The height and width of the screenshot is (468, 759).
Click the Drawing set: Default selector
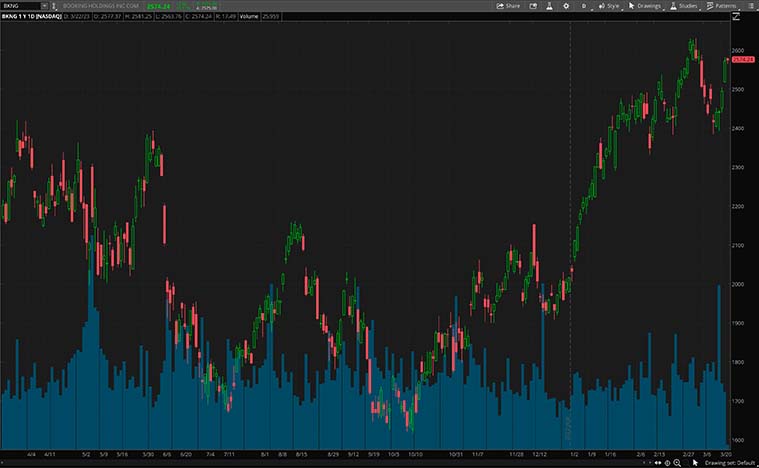[729, 463]
